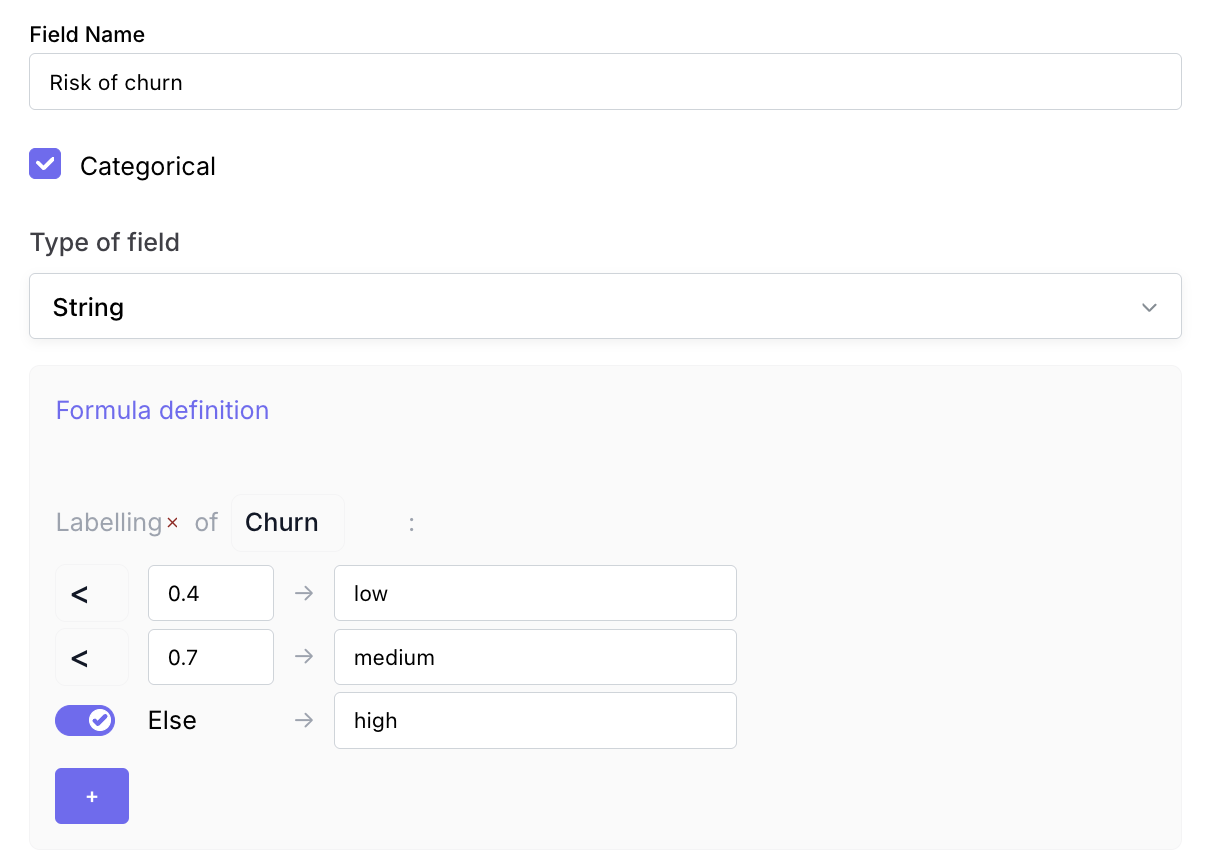Click the 0.7 threshold input

click(210, 657)
